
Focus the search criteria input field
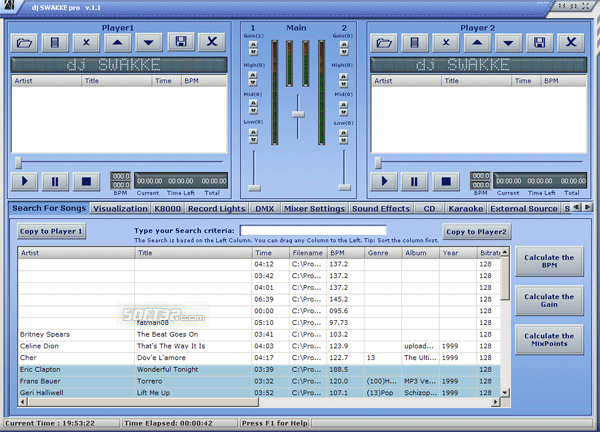pyautogui.click(x=313, y=230)
